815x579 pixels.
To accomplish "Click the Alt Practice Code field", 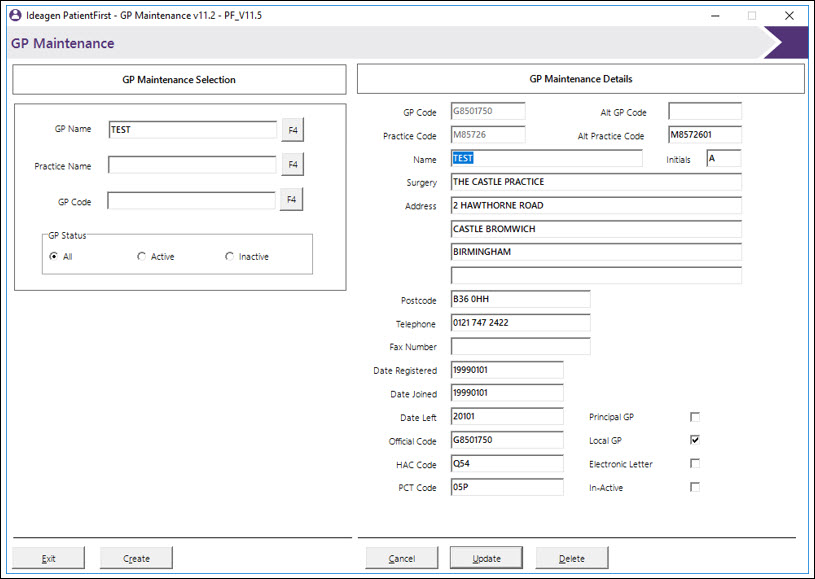I will coord(705,135).
